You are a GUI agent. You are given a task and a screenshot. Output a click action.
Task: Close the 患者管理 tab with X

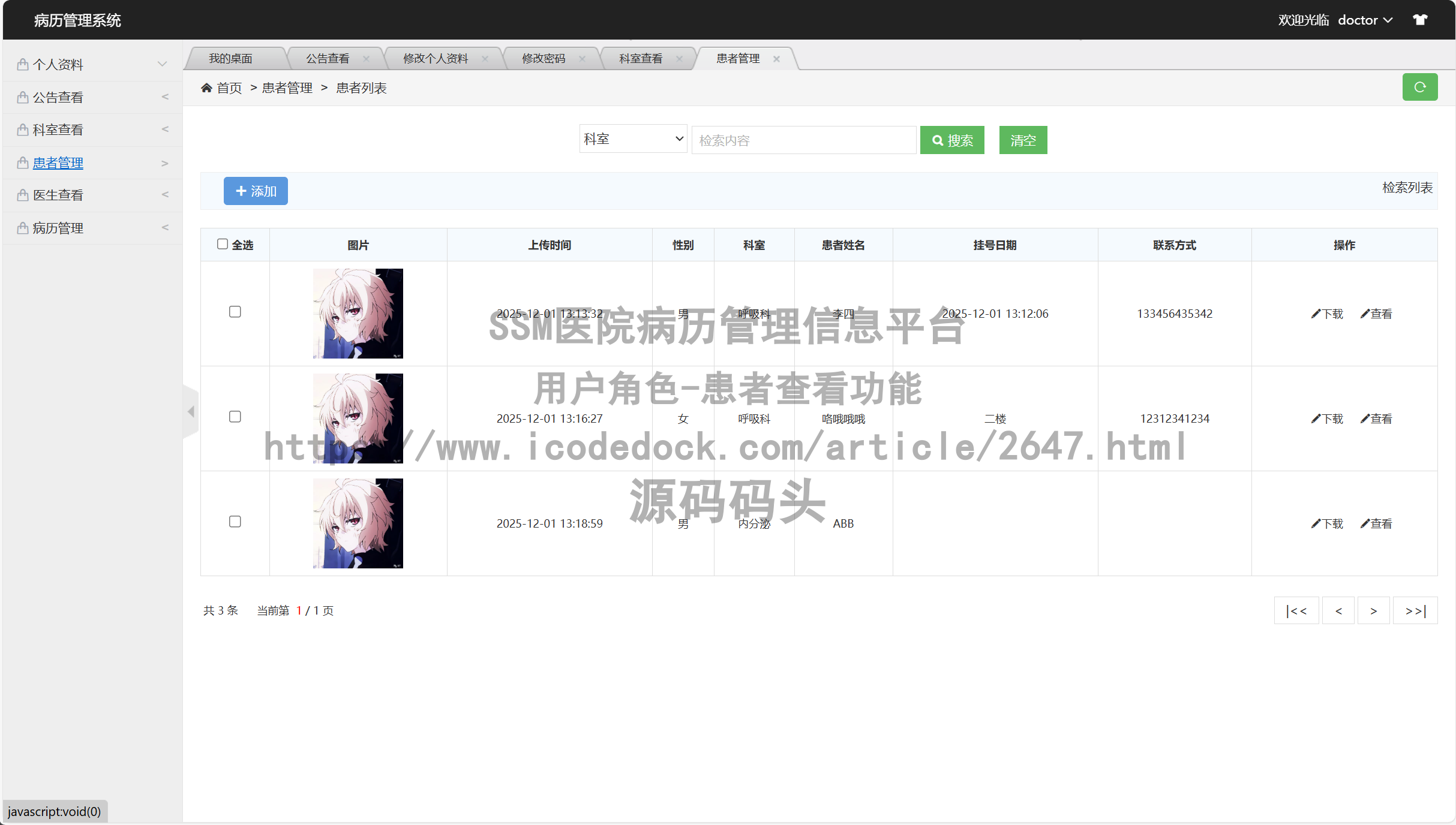click(x=776, y=59)
